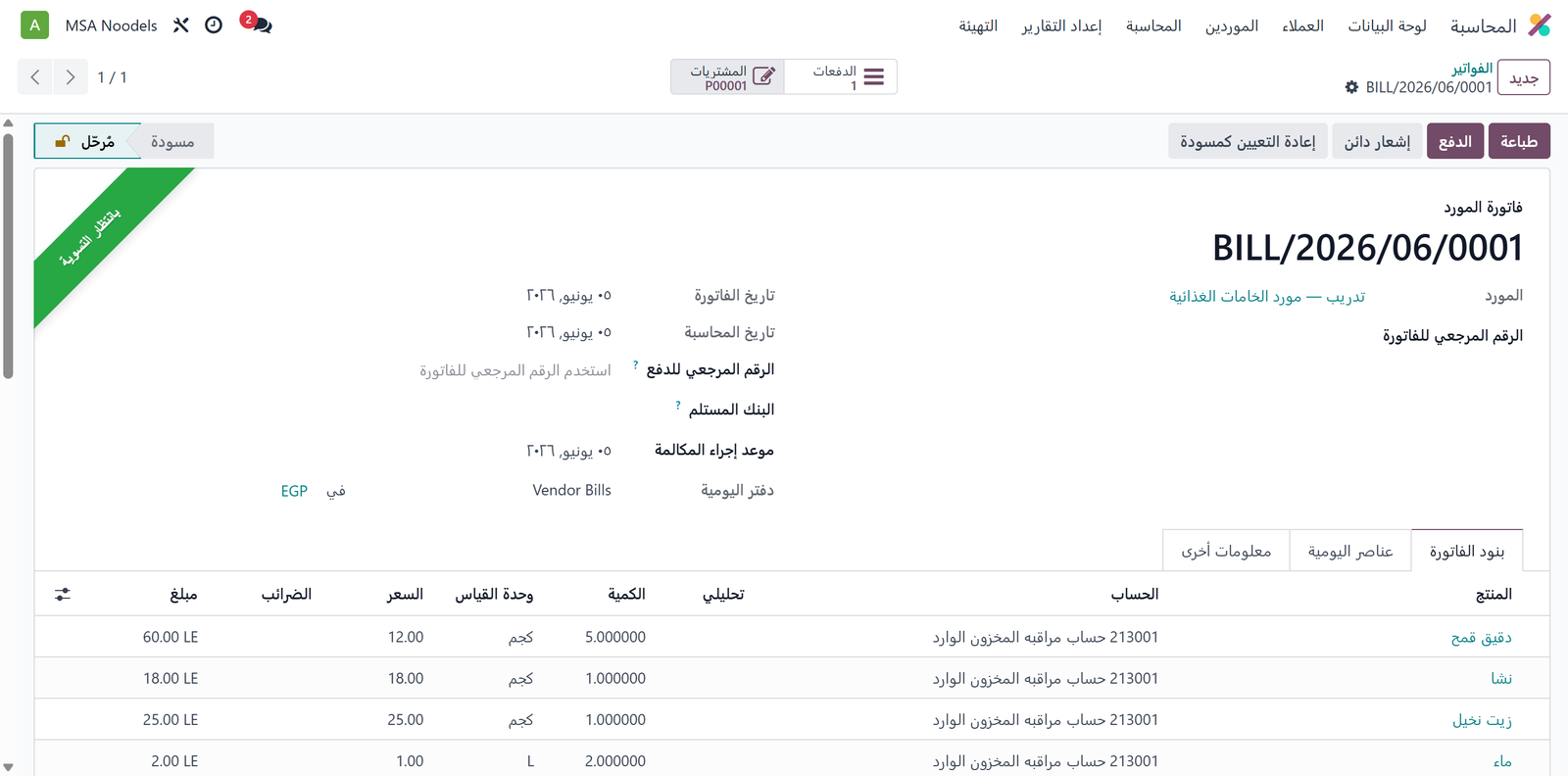Open the starch product link
Image resolution: width=1568 pixels, height=776 pixels.
click(x=1501, y=678)
